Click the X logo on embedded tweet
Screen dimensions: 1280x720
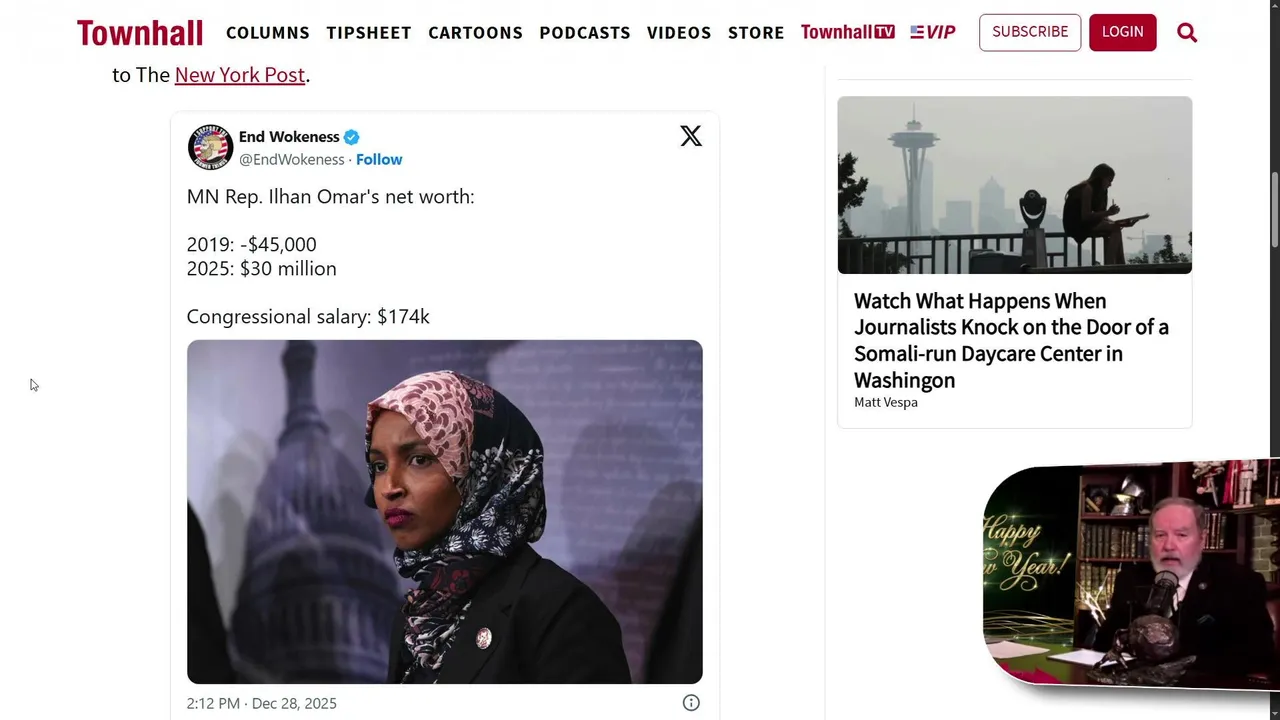[691, 136]
